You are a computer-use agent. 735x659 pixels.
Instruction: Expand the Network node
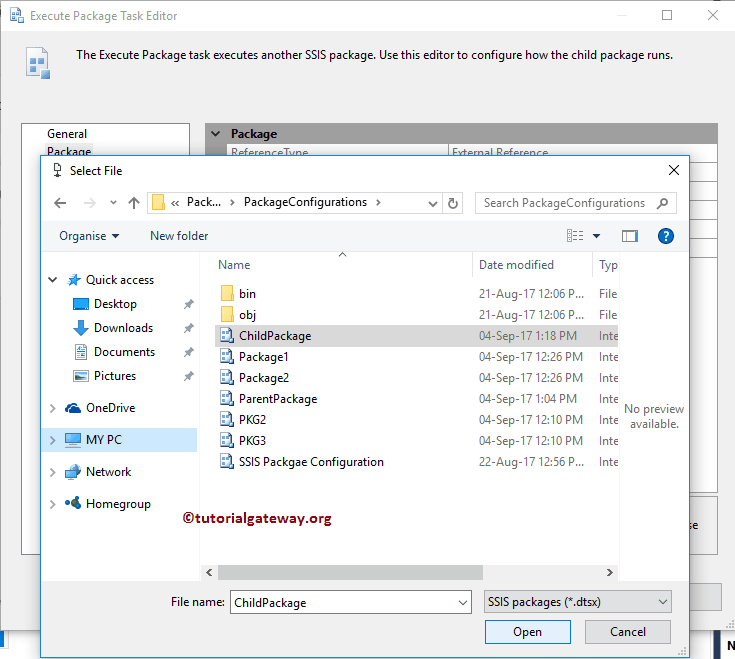pyautogui.click(x=52, y=472)
